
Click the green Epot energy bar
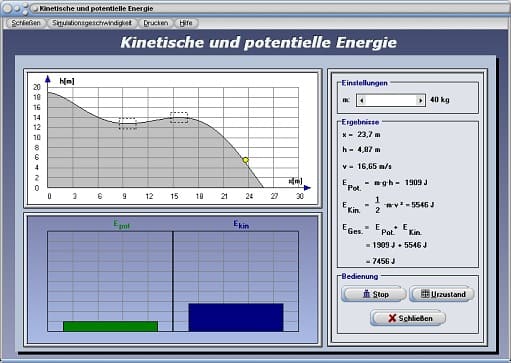point(110,326)
